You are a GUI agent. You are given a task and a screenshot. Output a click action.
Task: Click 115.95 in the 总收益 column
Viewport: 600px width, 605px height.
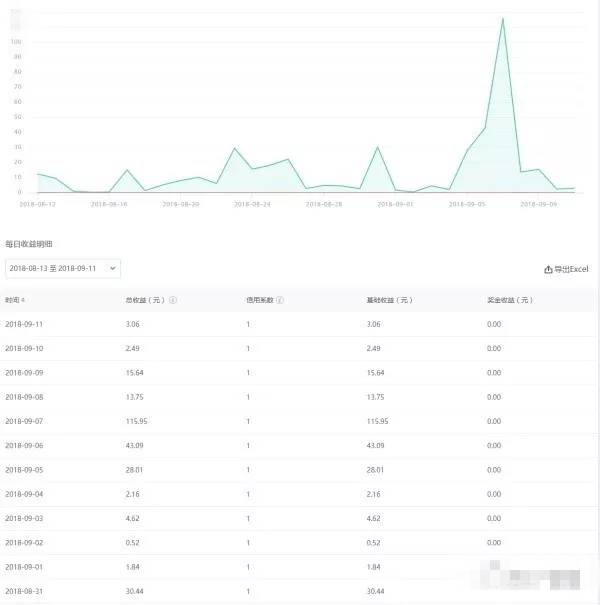click(x=137, y=421)
